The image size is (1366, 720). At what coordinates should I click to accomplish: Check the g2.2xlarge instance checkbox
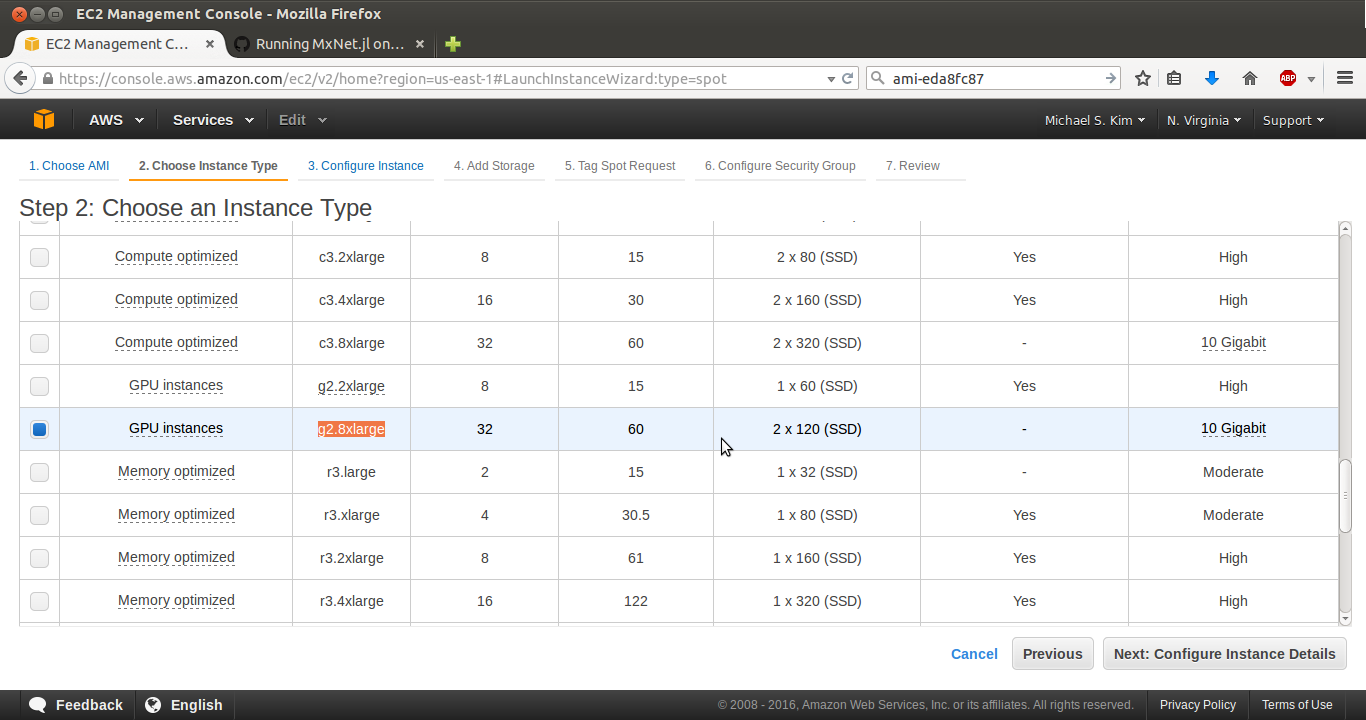pos(39,386)
